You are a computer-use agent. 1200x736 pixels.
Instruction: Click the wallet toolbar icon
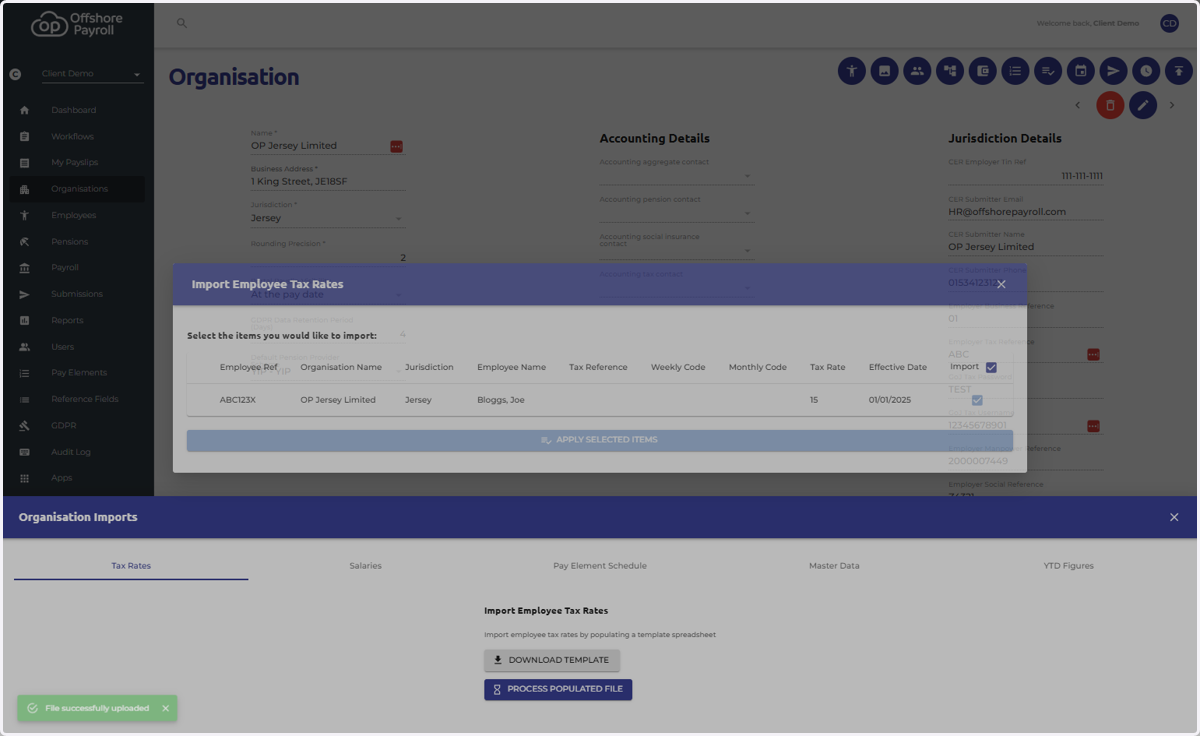[982, 71]
